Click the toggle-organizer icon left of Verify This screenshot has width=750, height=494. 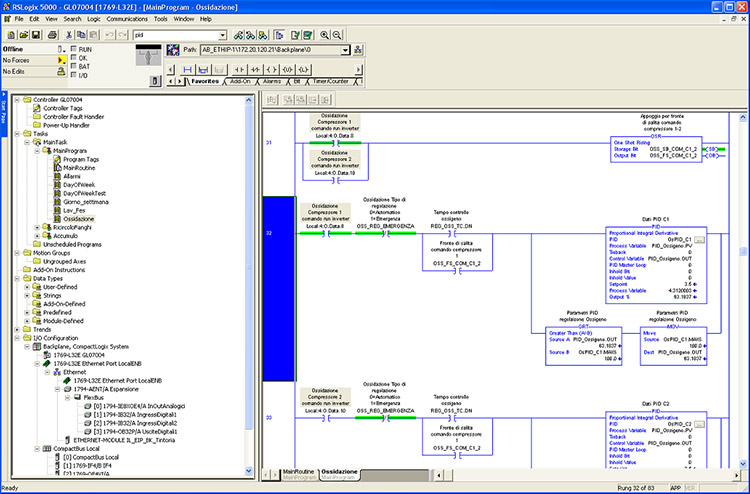279,35
